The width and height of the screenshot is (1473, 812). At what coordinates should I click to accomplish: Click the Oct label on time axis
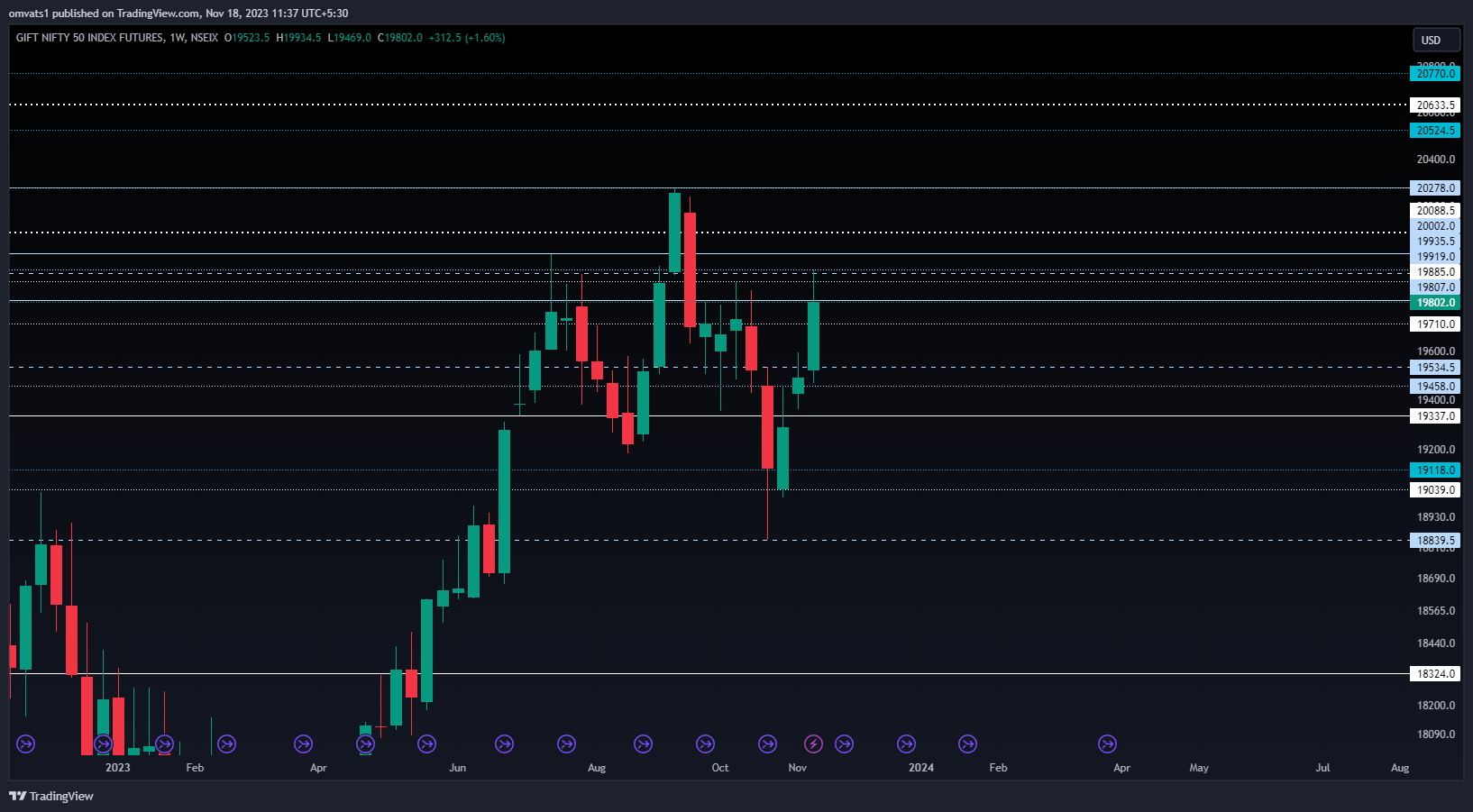720,768
